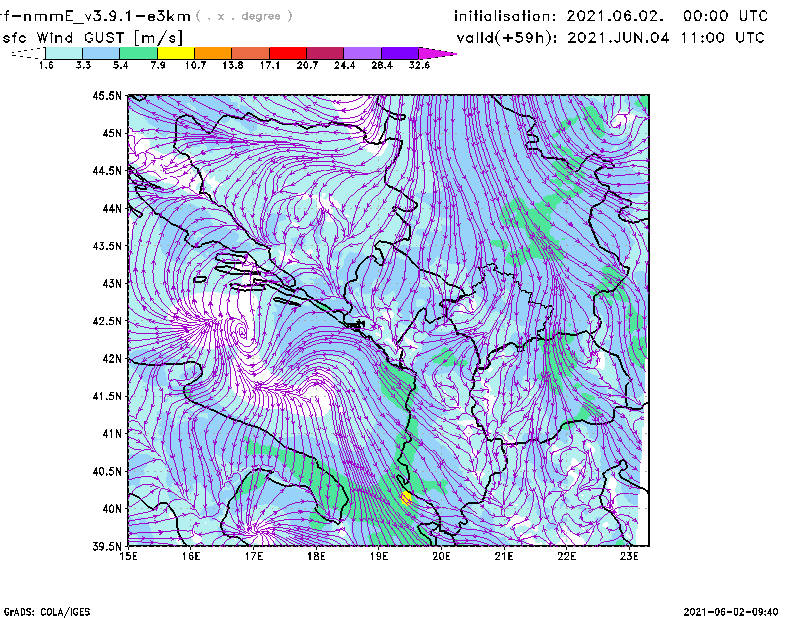Click the '24.4' legend value label

pos(344,65)
